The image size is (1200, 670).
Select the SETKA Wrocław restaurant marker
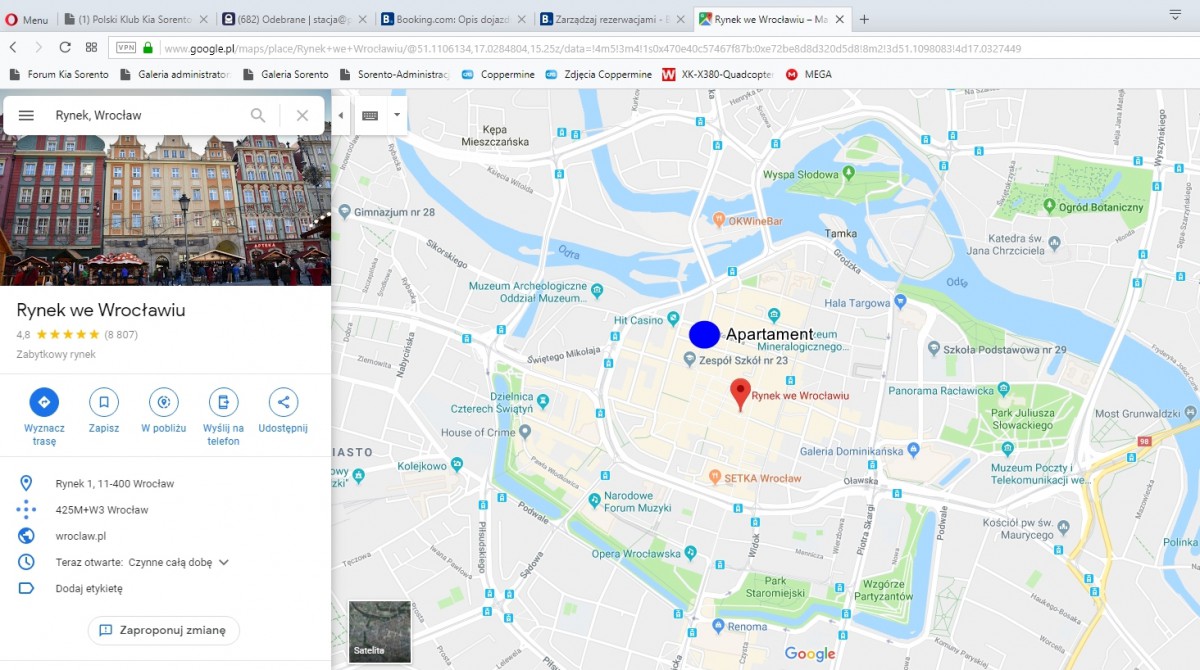point(715,478)
